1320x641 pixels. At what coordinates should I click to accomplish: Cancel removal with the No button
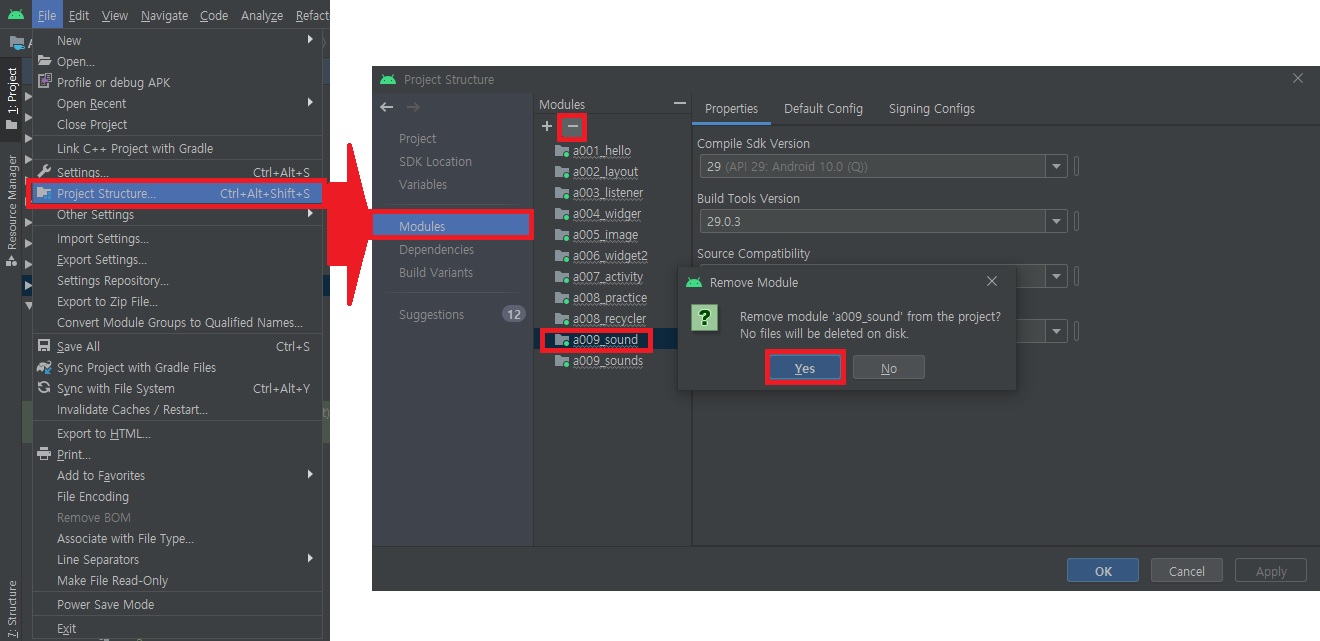click(889, 368)
